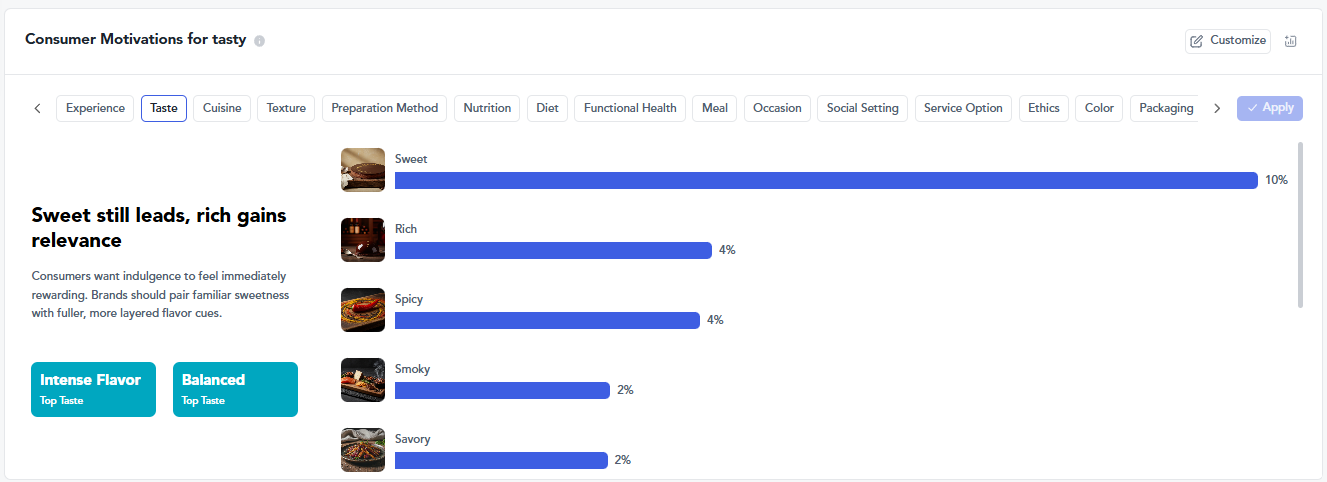This screenshot has width=1327, height=482.
Task: Select the Packaging chip
Action: (1165, 108)
